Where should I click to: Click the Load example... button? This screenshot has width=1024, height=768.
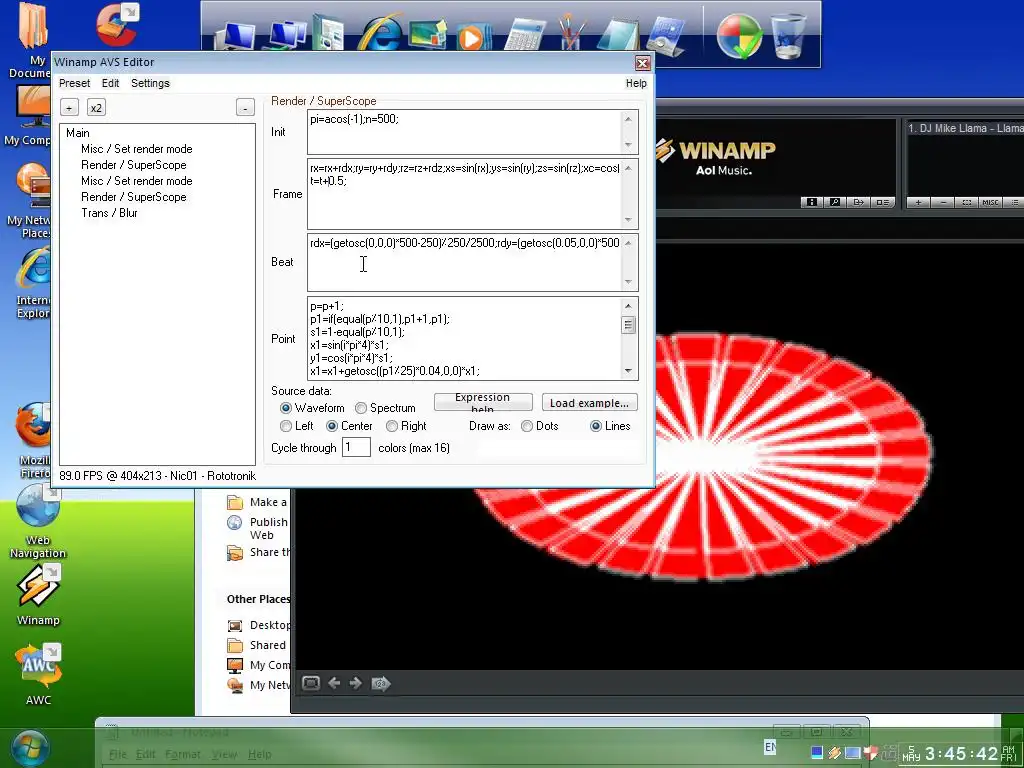point(589,402)
